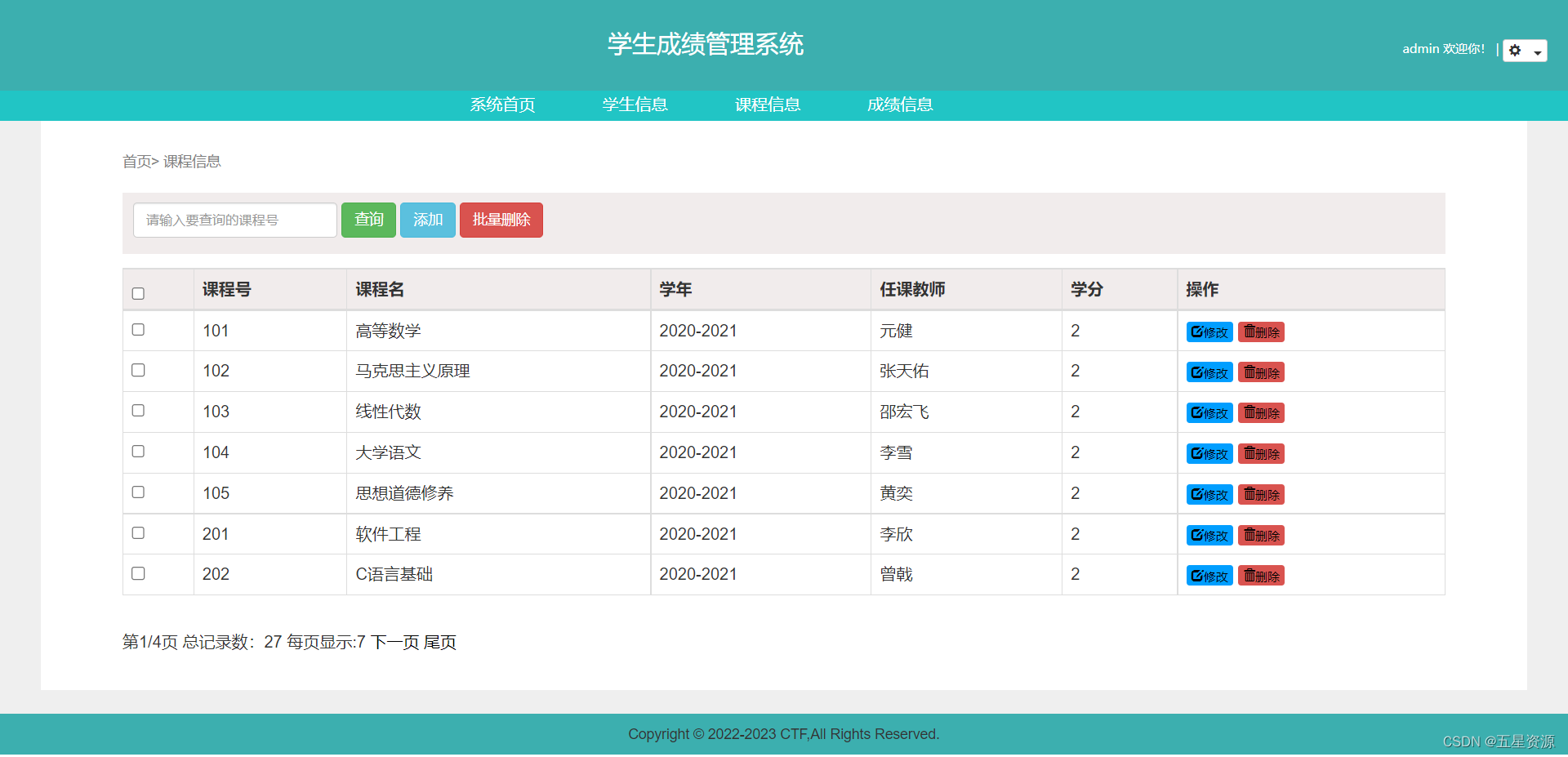
Task: Edit the 高等数学 course with 修改
Action: pos(1209,332)
